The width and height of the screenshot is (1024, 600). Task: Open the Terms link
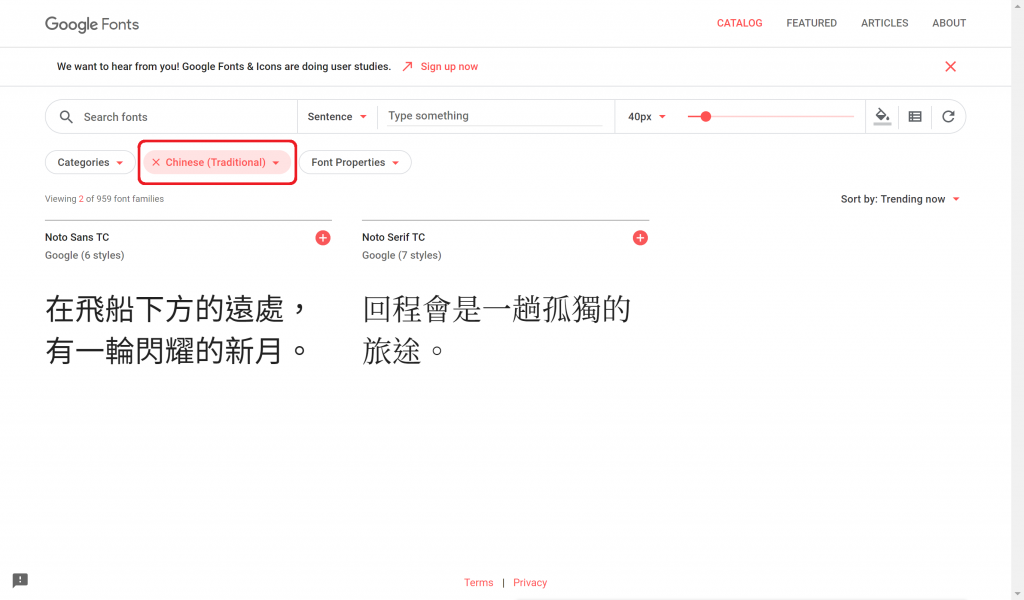click(479, 582)
